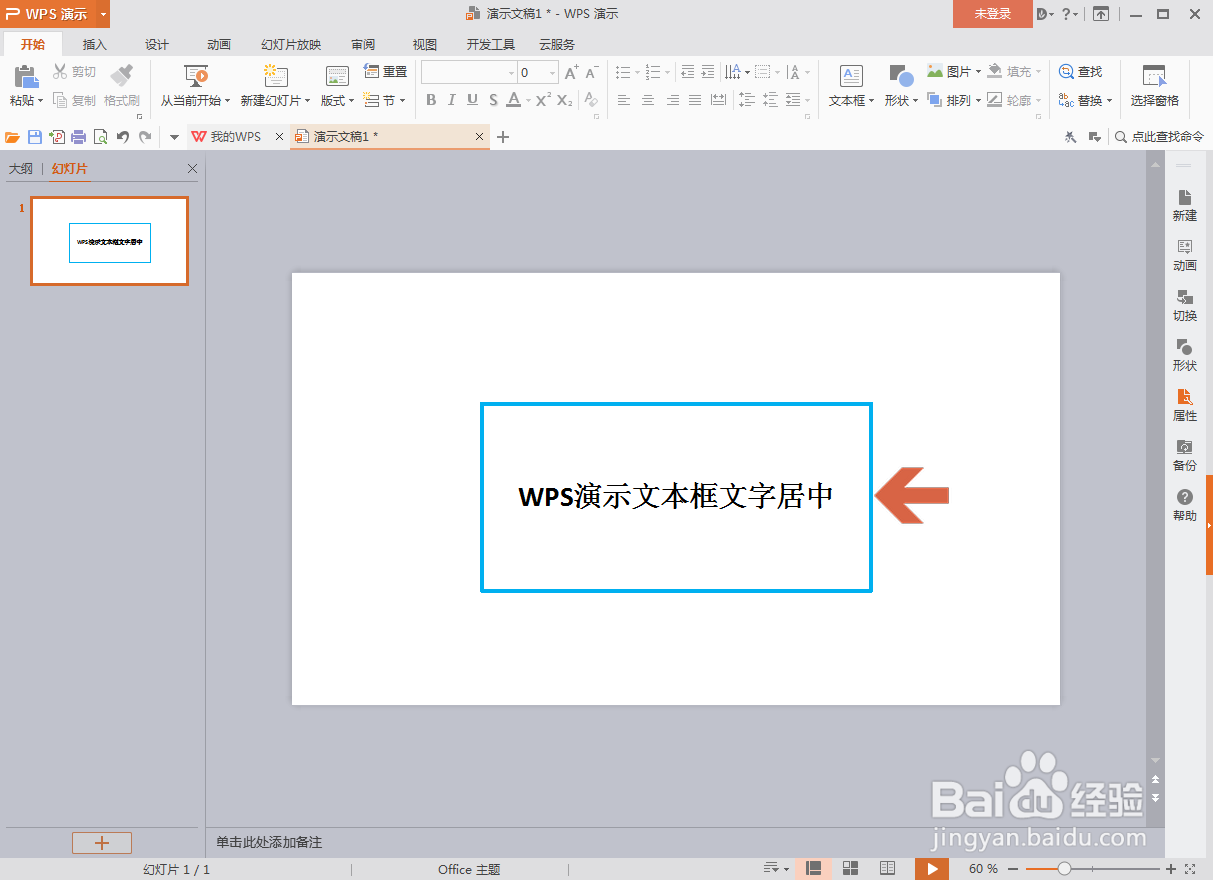Click the 未登录 login button

(x=993, y=14)
